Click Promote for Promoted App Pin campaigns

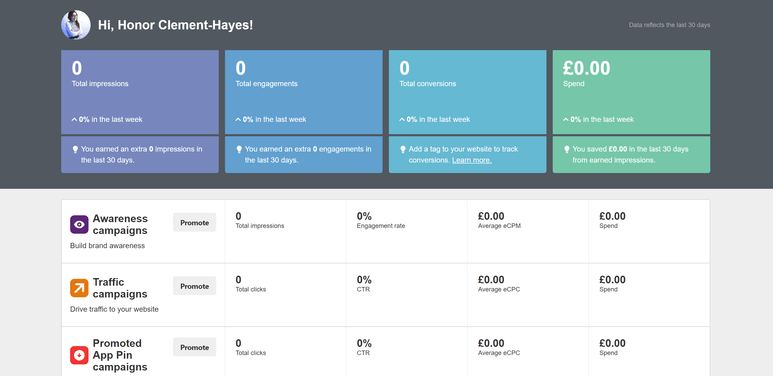point(194,347)
